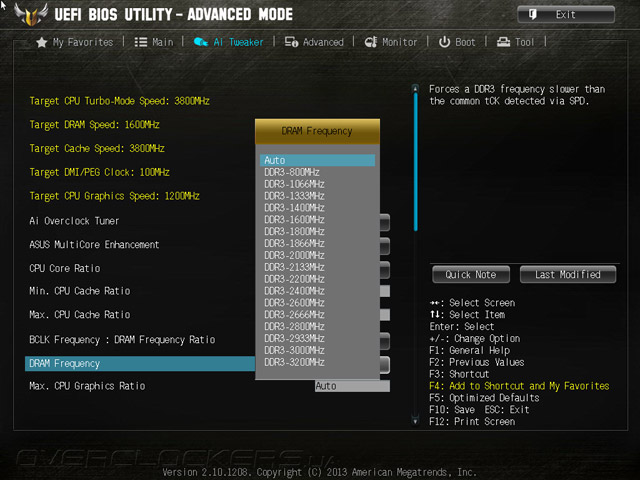Click the Max. CPU Graphics Ratio Auto field
The image size is (640, 480).
(352, 386)
